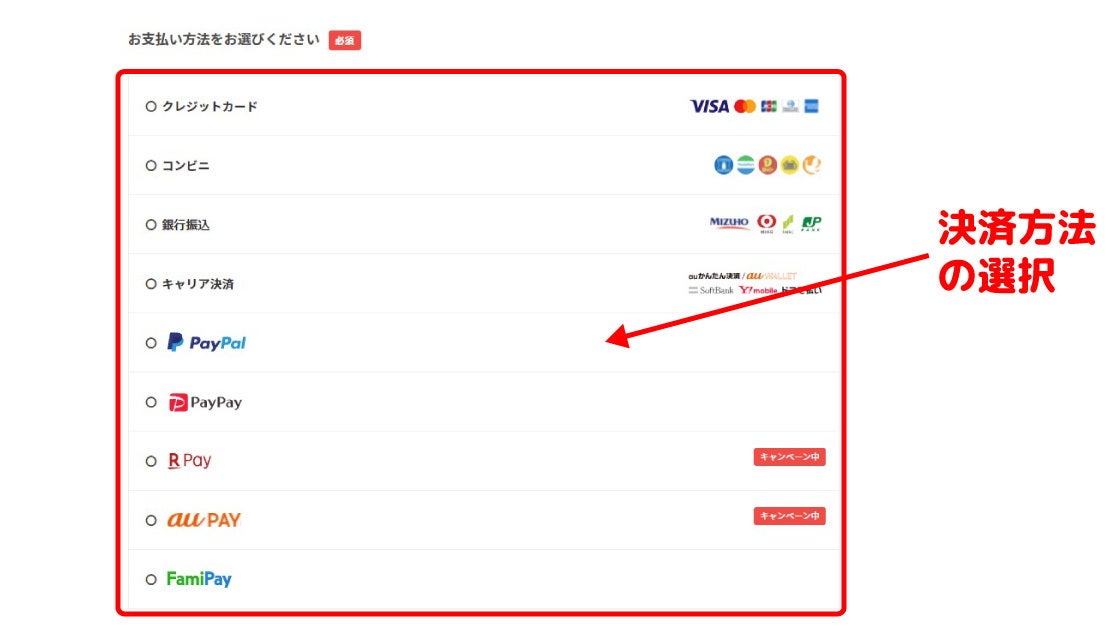The image size is (1110, 635).
Task: Select the FamiPay payment option
Action: pyautogui.click(x=151, y=579)
